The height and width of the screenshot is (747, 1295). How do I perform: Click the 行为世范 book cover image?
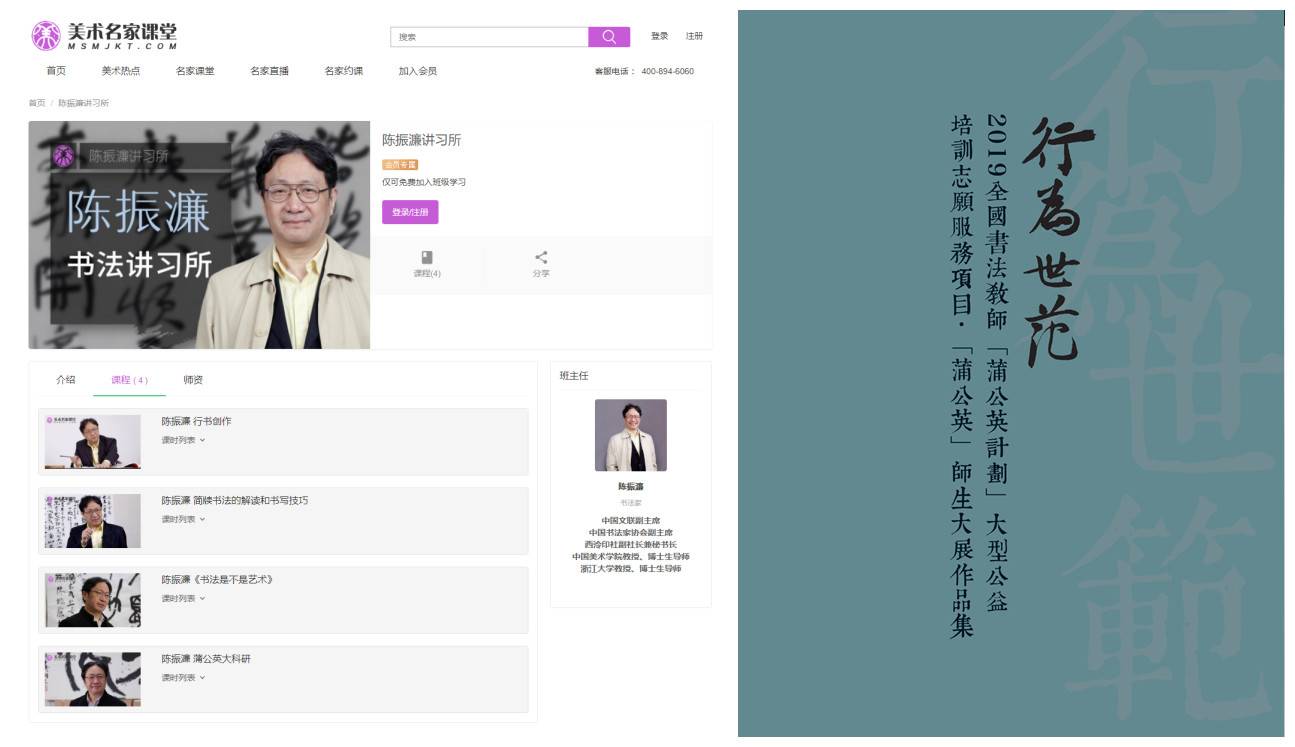[1011, 374]
